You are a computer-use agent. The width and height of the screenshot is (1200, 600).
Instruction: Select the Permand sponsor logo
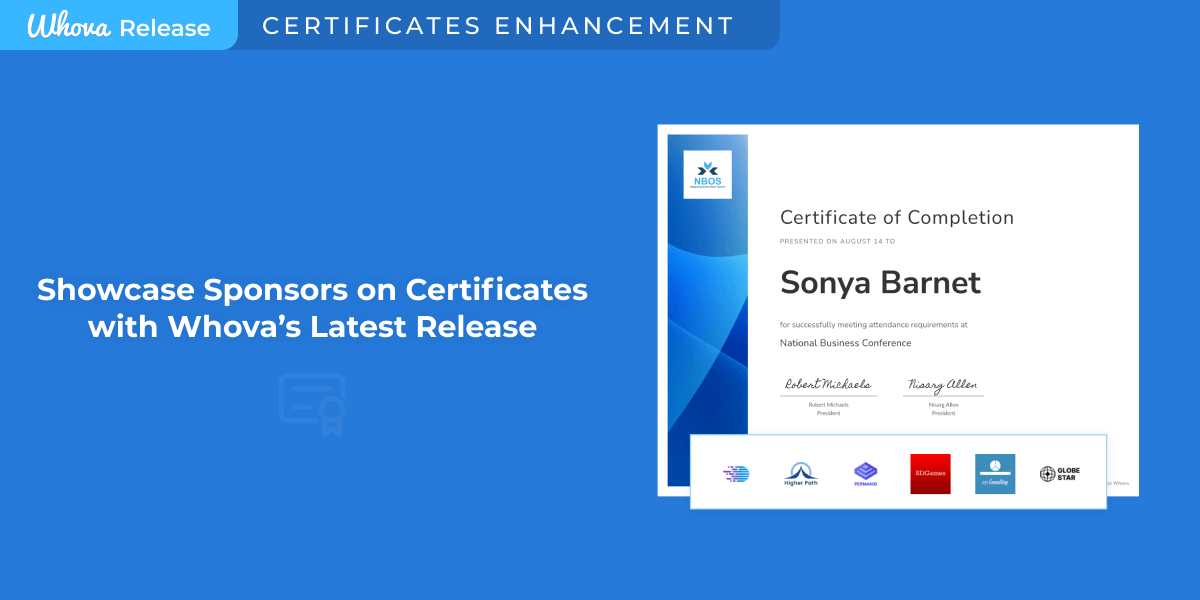[x=865, y=474]
